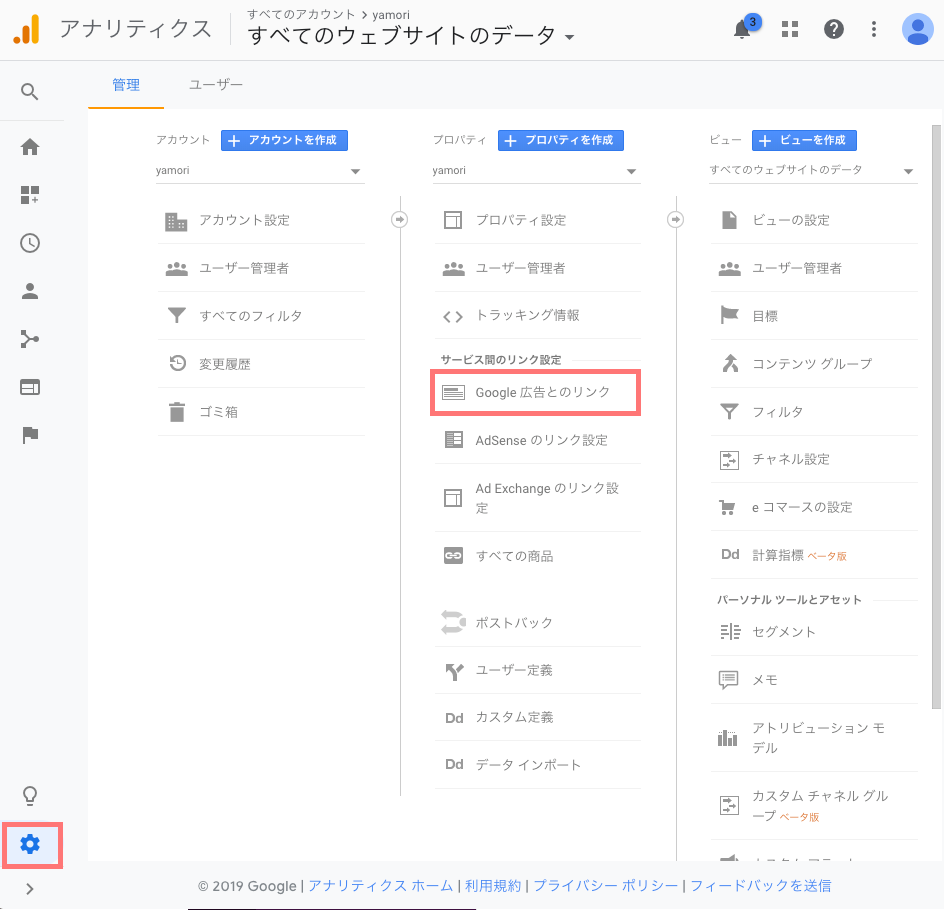This screenshot has height=910, width=944.
Task: Open the property yamori dropdown
Action: click(536, 171)
